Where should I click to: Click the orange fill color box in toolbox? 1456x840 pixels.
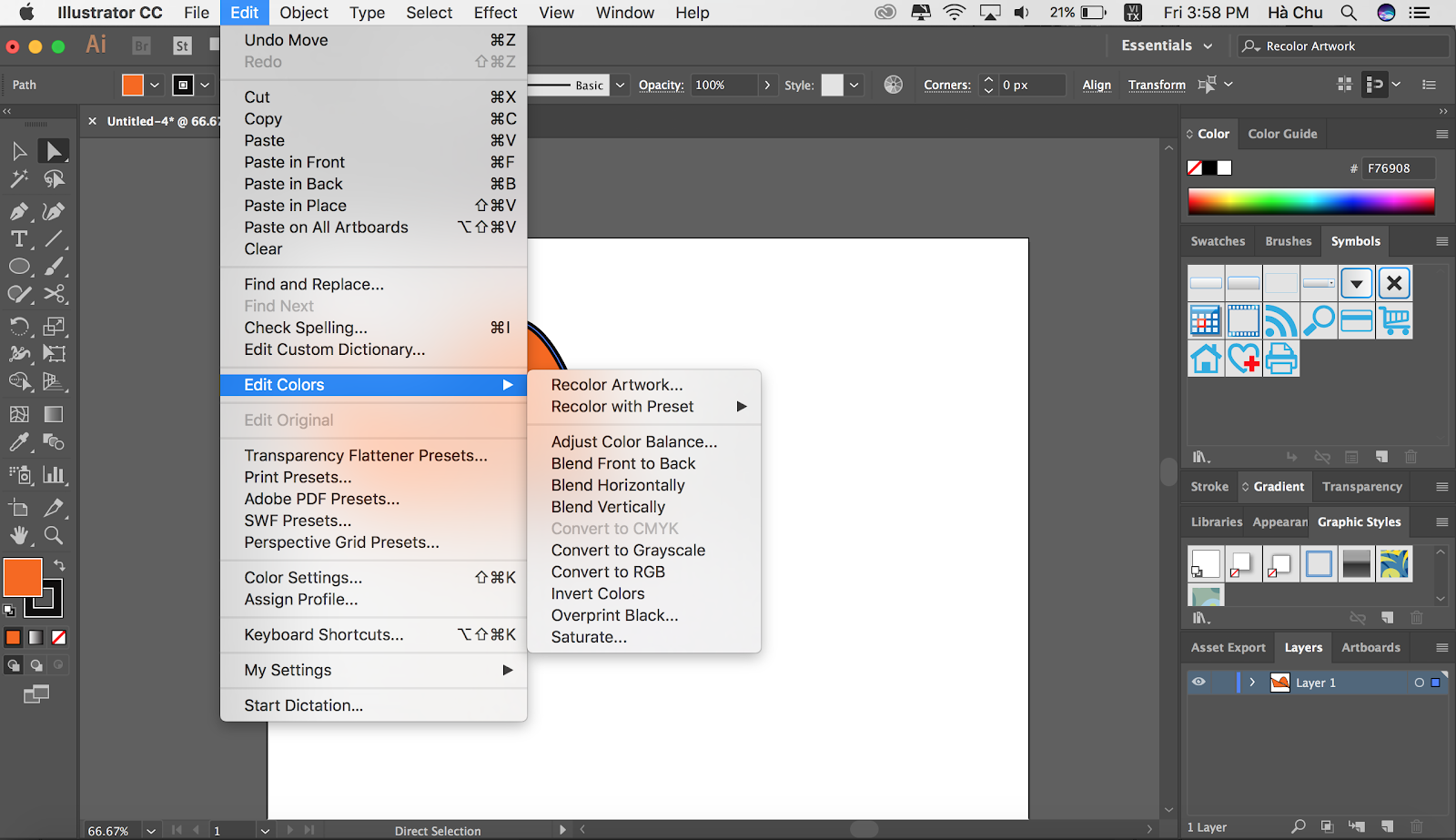click(23, 578)
